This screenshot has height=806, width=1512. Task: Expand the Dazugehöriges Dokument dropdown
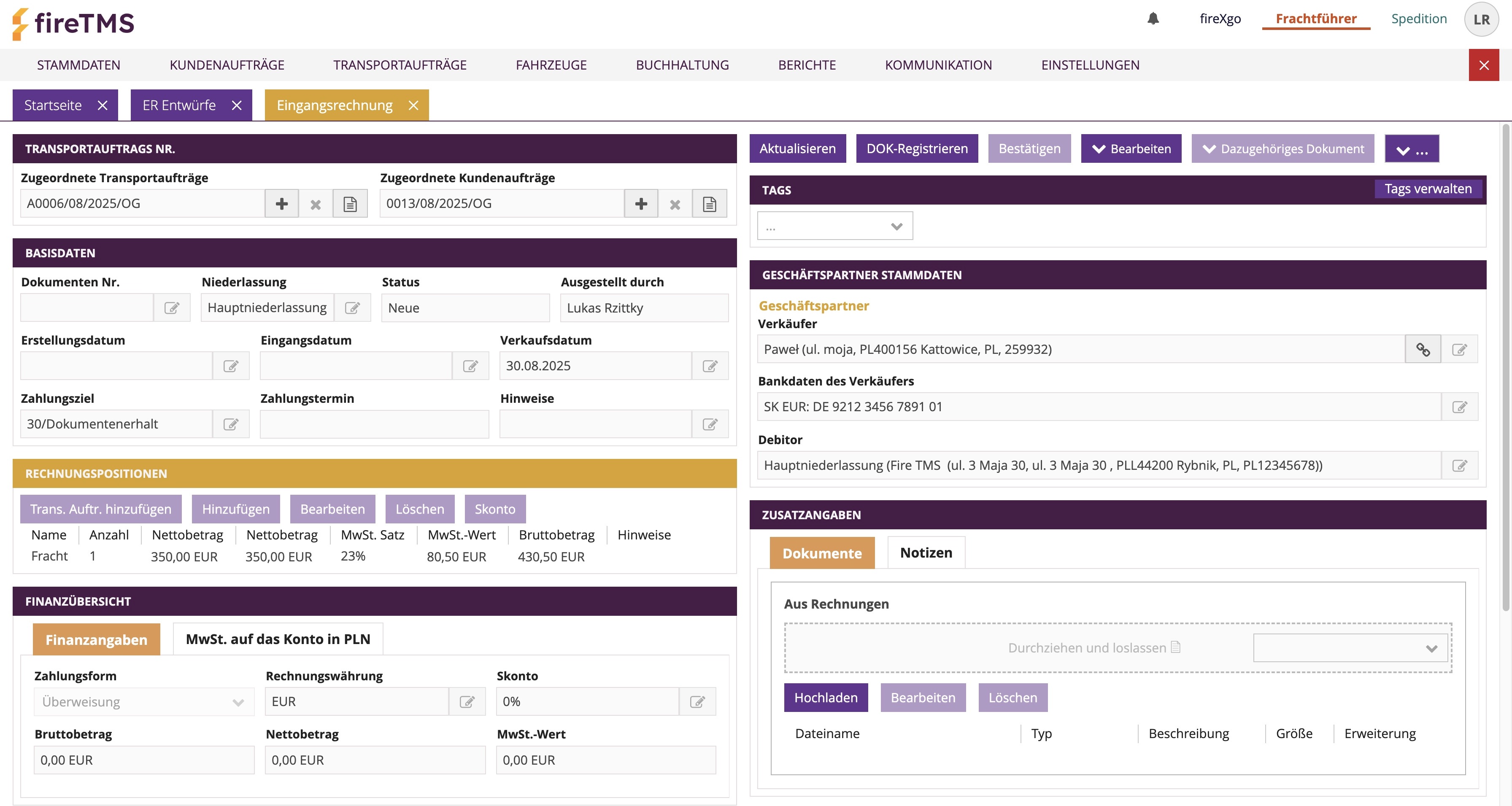tap(1283, 149)
